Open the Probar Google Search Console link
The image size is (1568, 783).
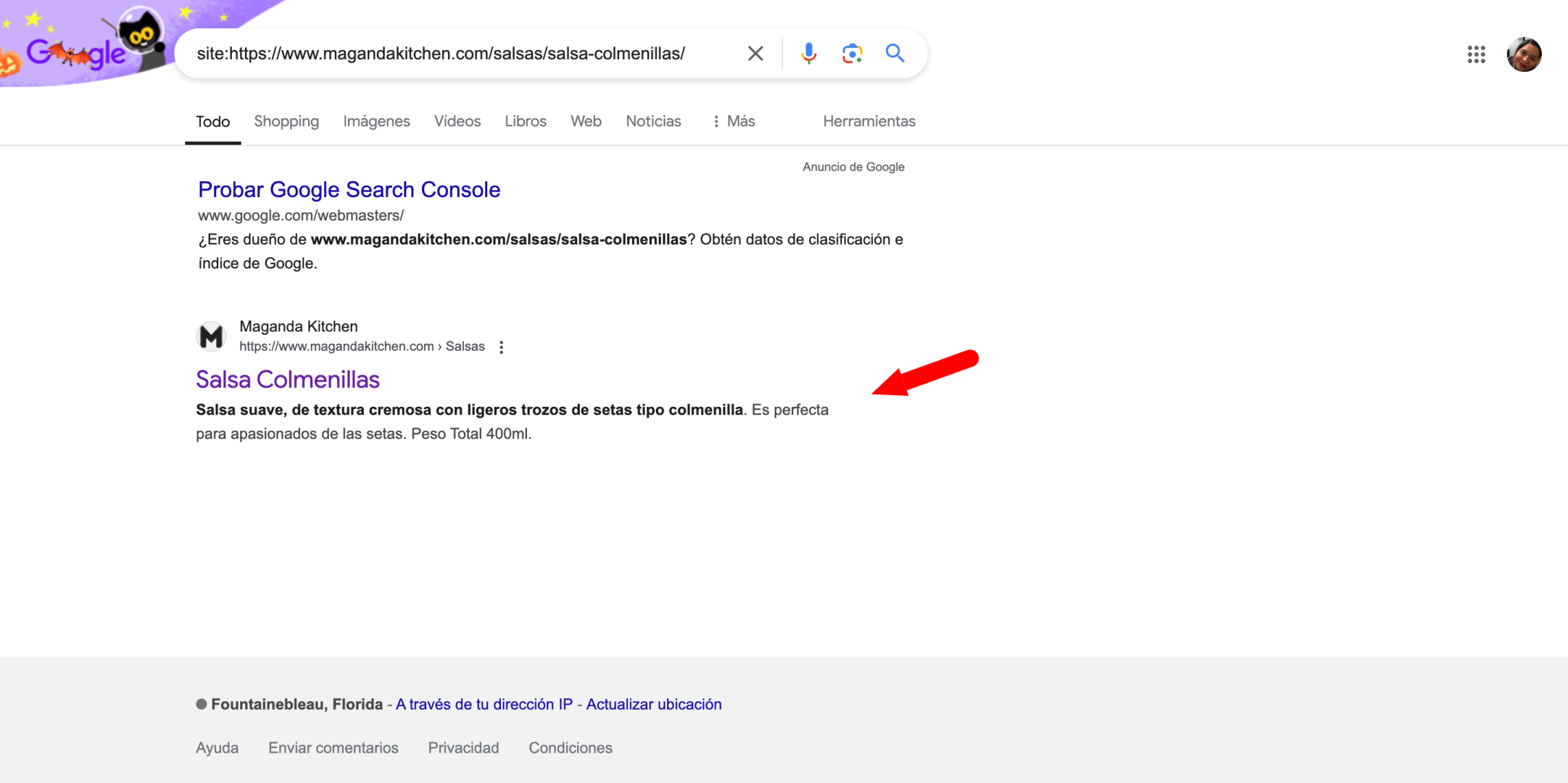click(x=349, y=190)
